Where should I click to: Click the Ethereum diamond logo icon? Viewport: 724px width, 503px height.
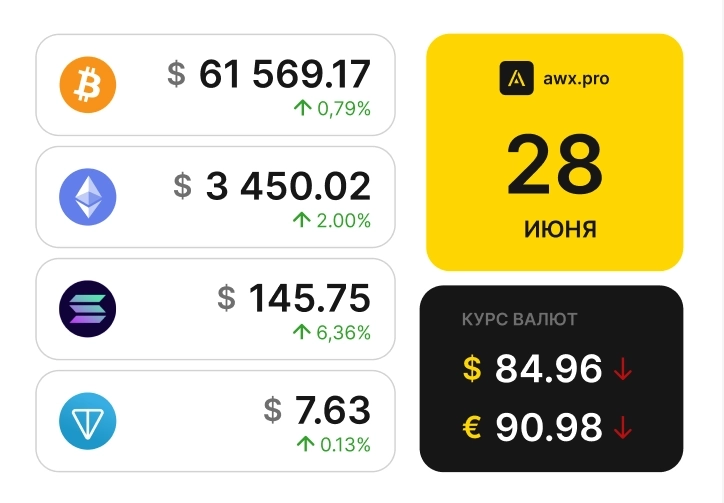88,196
